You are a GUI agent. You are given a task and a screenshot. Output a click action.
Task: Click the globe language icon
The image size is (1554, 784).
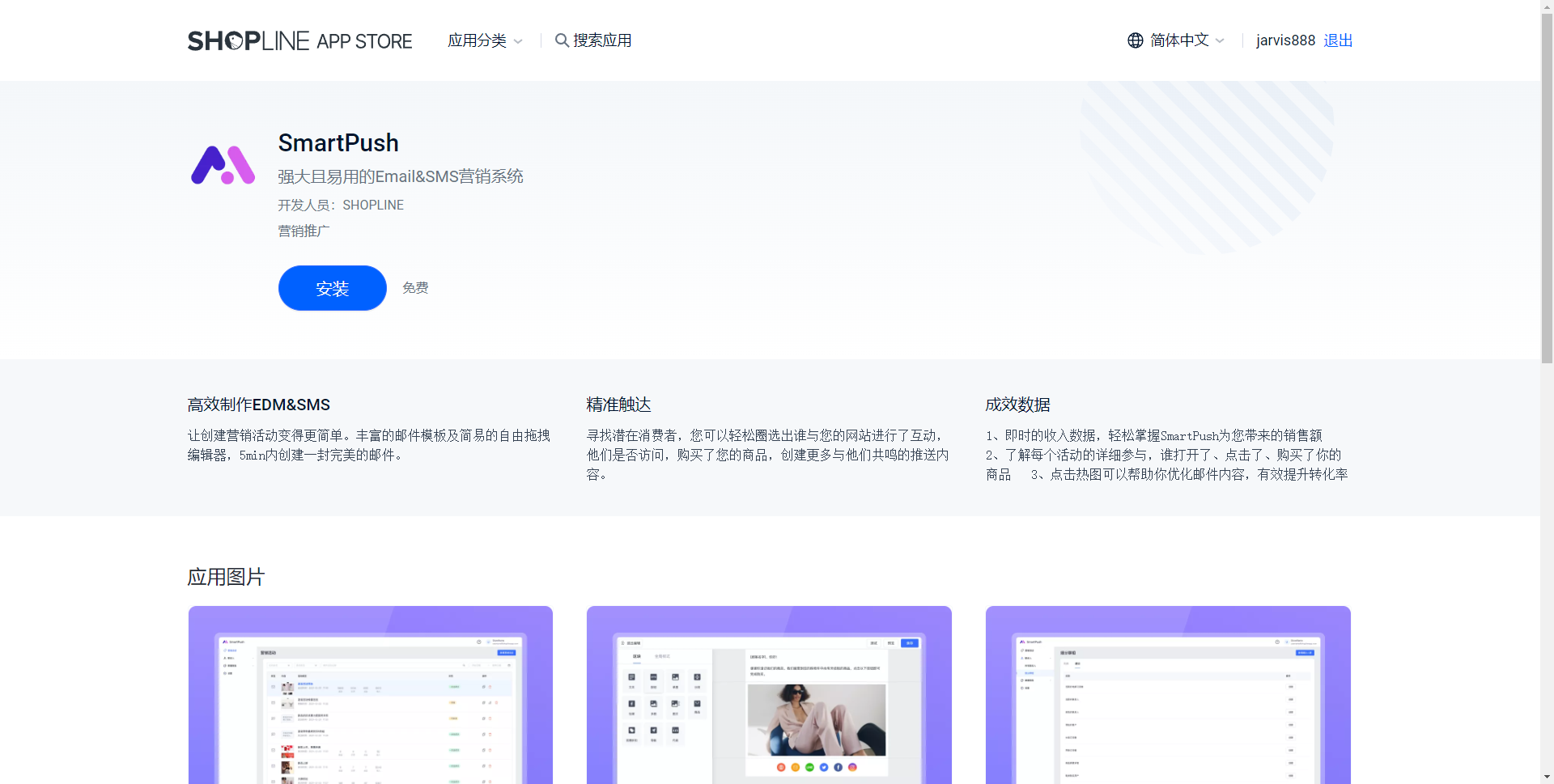click(1135, 40)
